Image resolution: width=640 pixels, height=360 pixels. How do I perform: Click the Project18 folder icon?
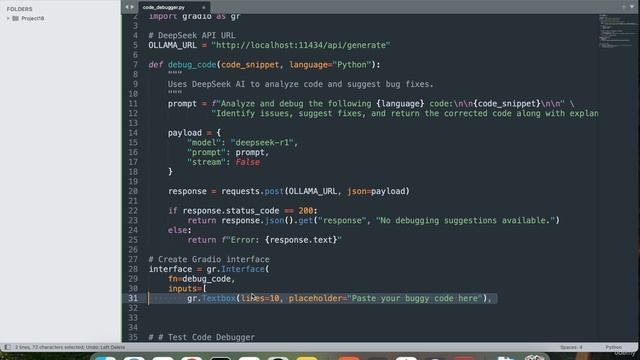point(16,18)
